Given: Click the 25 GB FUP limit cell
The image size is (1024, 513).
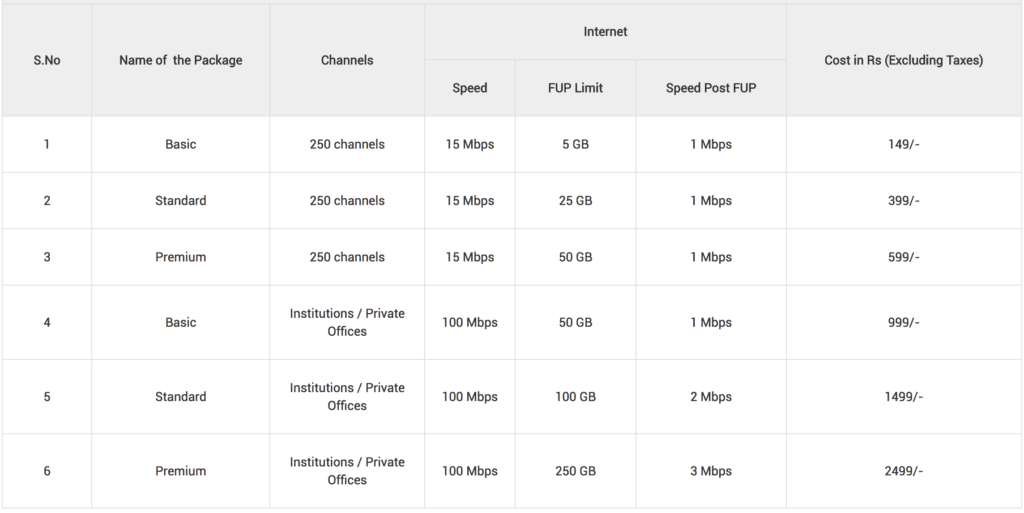Looking at the screenshot, I should point(575,200).
